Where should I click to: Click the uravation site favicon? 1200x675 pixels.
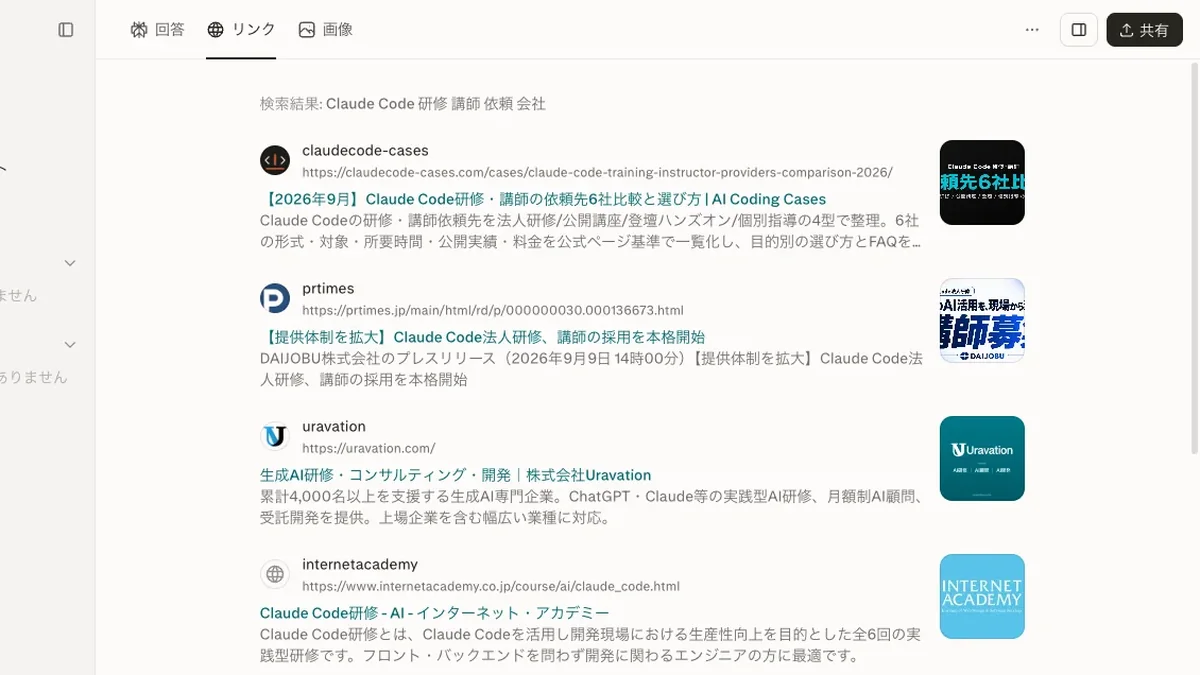click(x=275, y=436)
